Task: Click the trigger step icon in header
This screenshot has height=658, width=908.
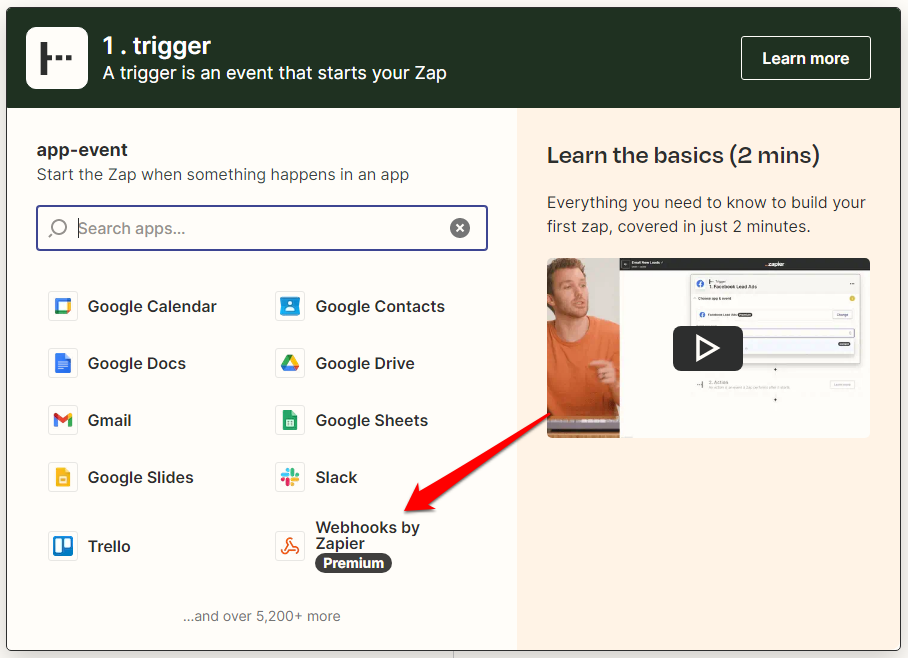Action: (x=57, y=58)
